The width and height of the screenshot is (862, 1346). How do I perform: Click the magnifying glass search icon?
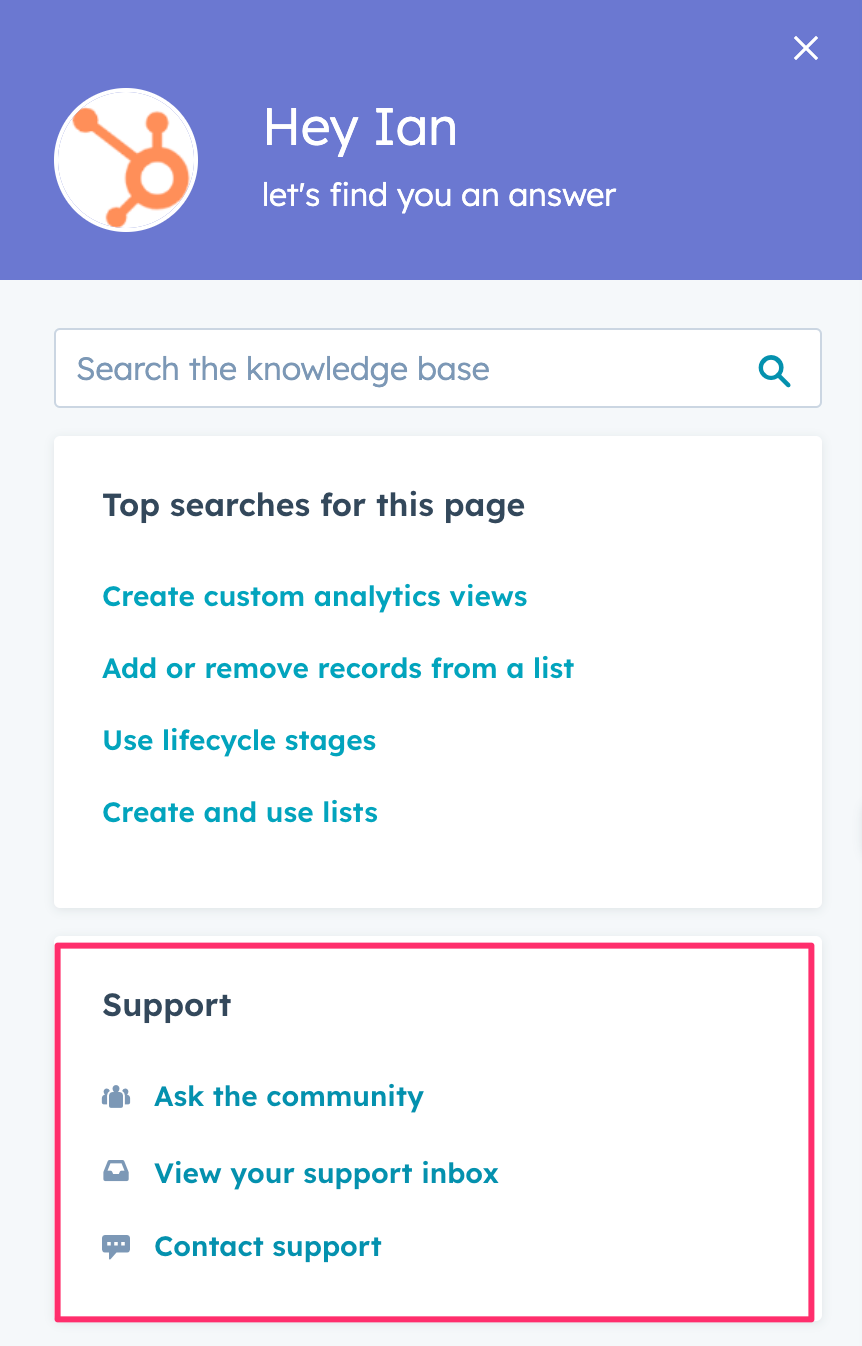pyautogui.click(x=775, y=370)
